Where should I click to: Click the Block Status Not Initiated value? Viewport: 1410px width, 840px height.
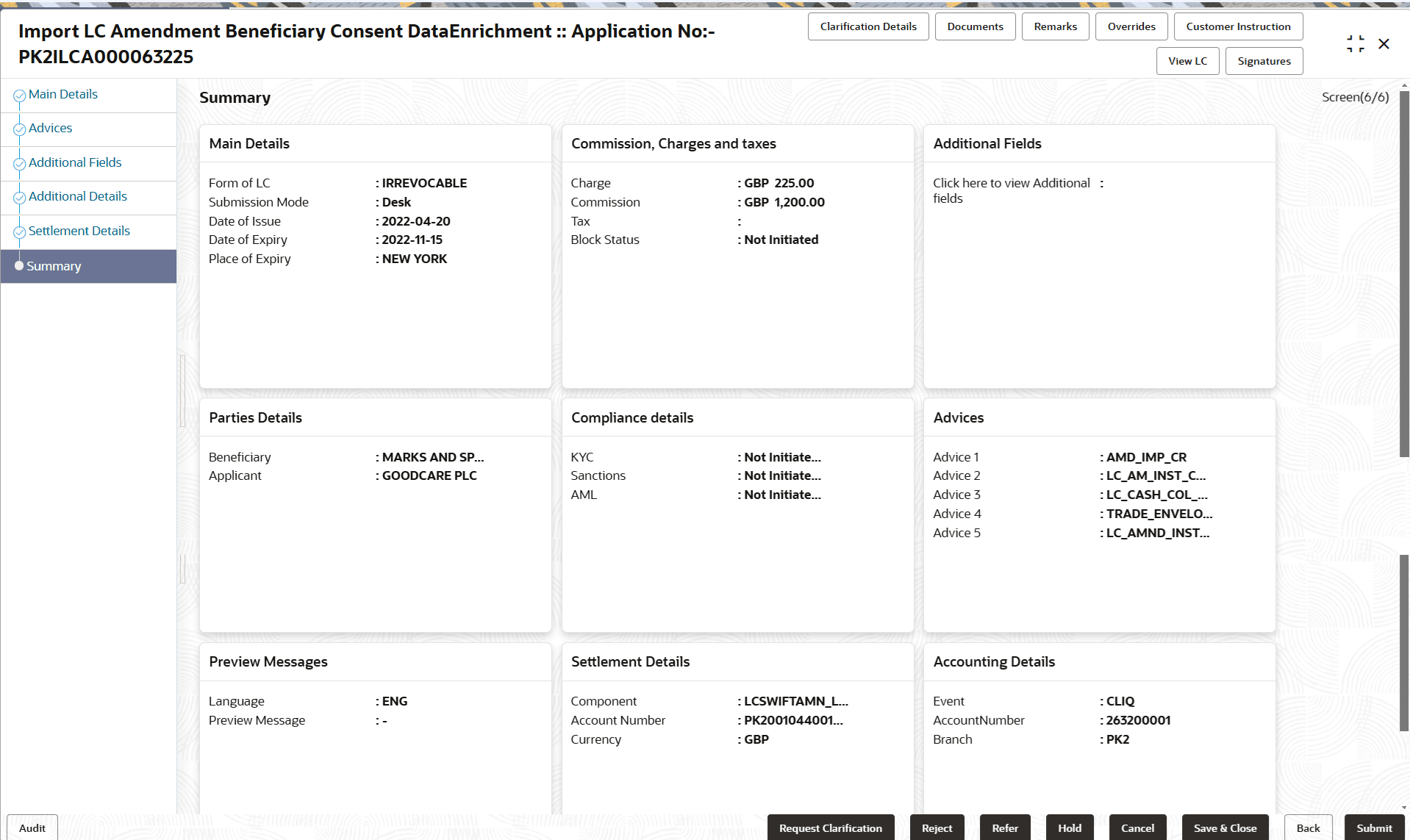(x=781, y=240)
